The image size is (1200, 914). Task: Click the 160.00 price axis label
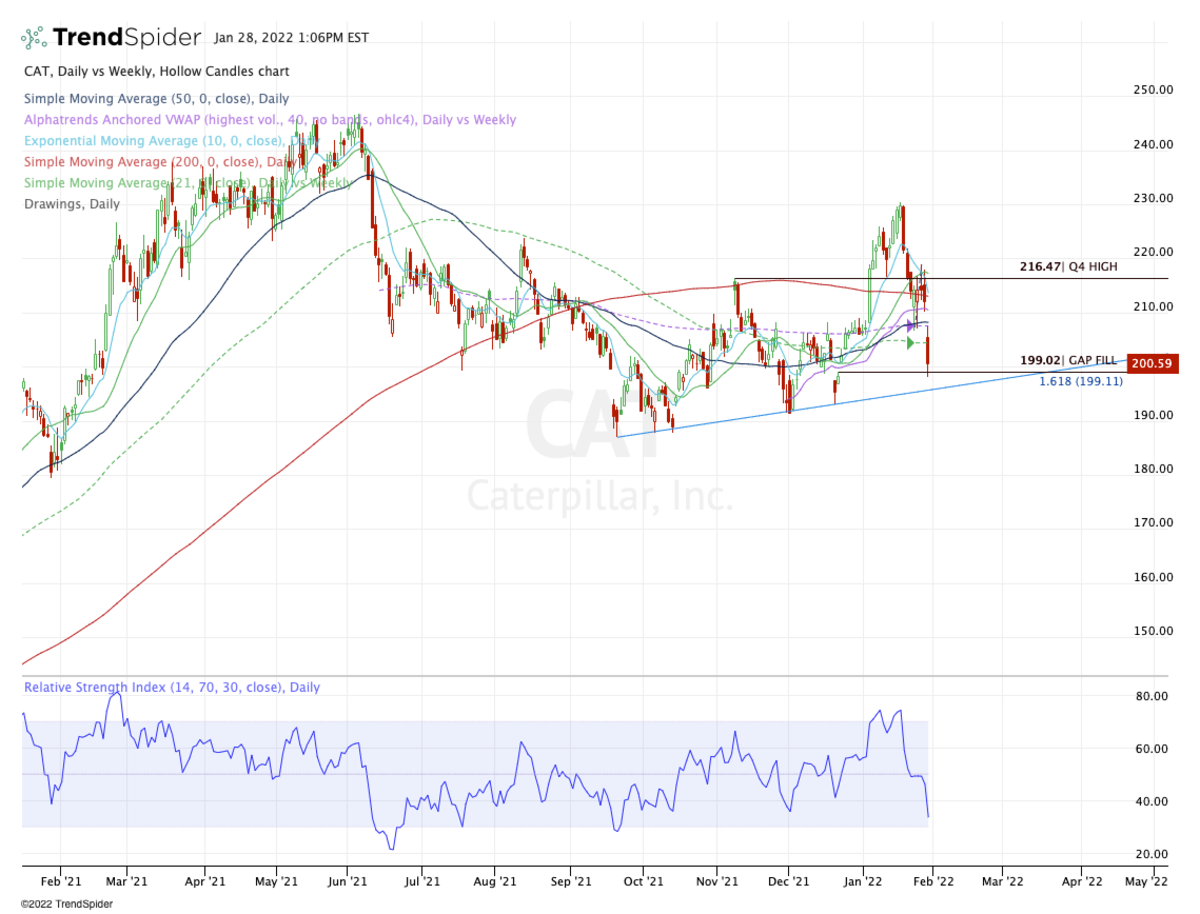(1153, 577)
